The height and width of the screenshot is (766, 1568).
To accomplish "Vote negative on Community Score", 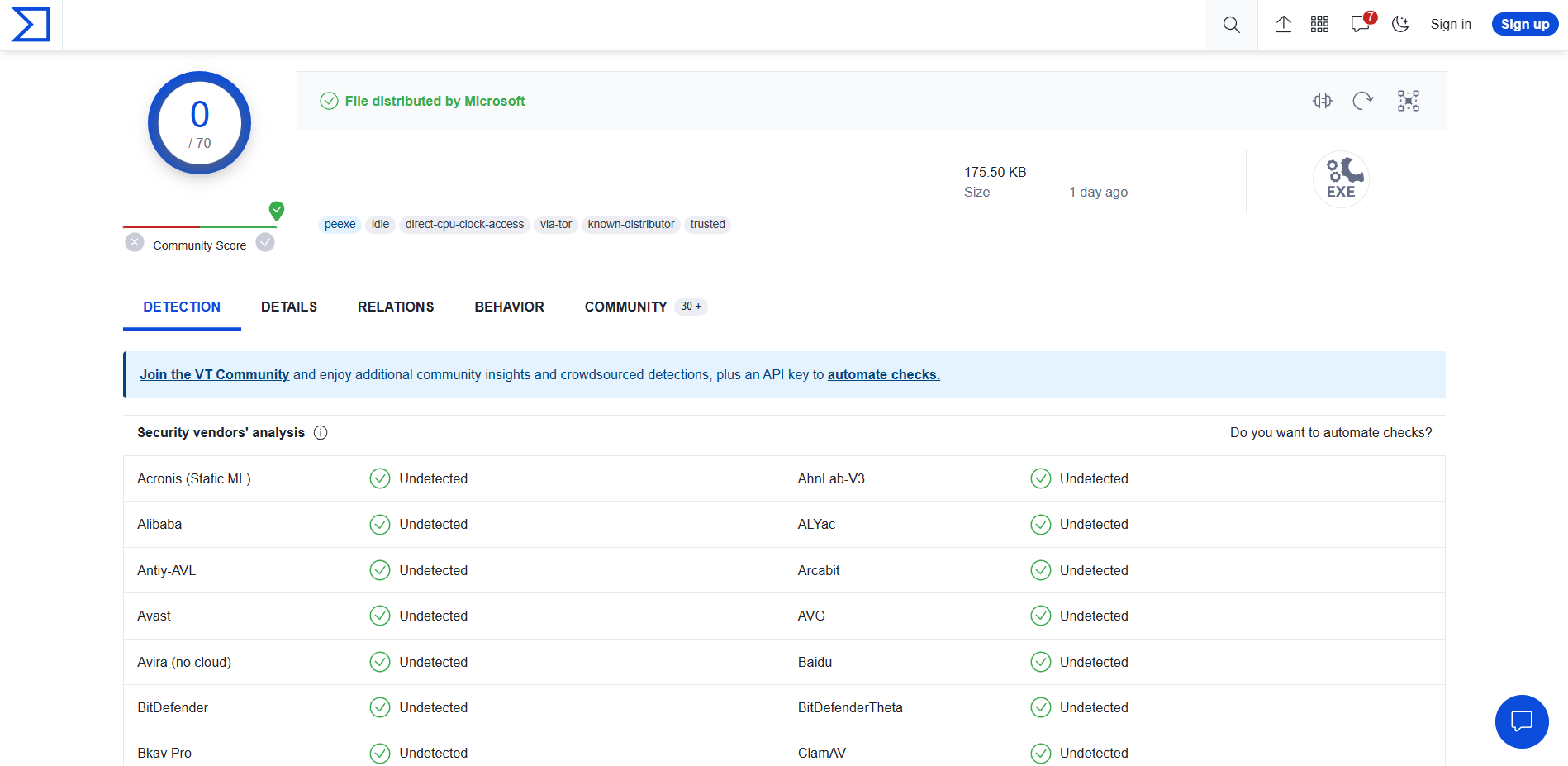I will pos(135,242).
